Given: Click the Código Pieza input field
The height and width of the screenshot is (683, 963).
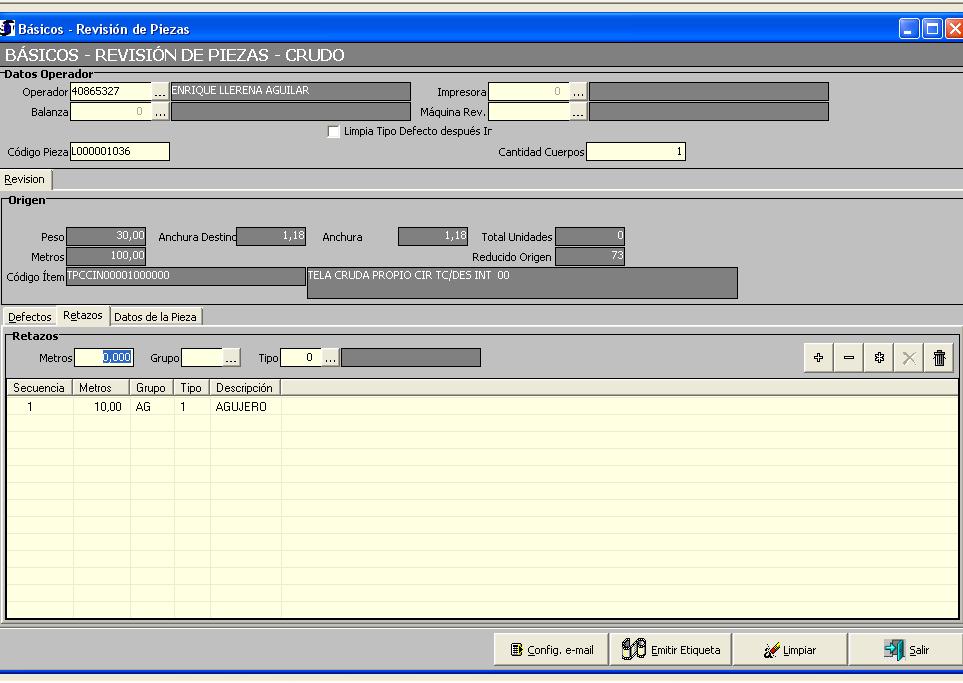Looking at the screenshot, I should tap(119, 152).
